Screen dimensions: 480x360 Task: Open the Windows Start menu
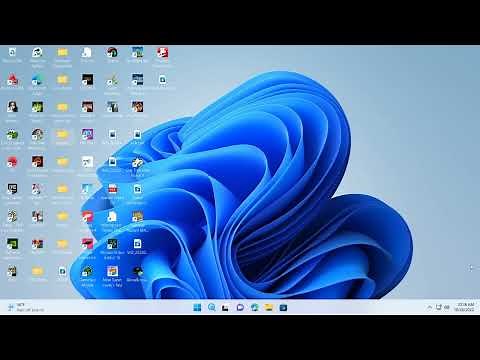pyautogui.click(x=197, y=307)
